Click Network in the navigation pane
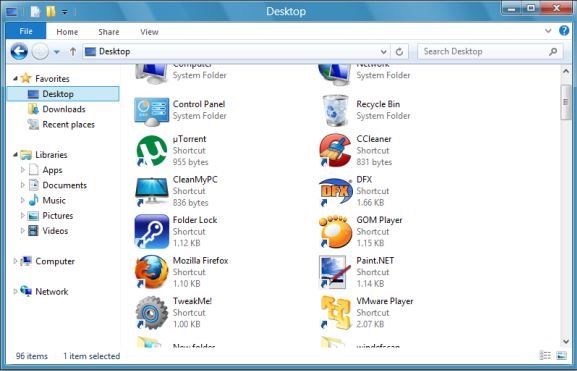This screenshot has width=577, height=371. pyautogui.click(x=52, y=292)
